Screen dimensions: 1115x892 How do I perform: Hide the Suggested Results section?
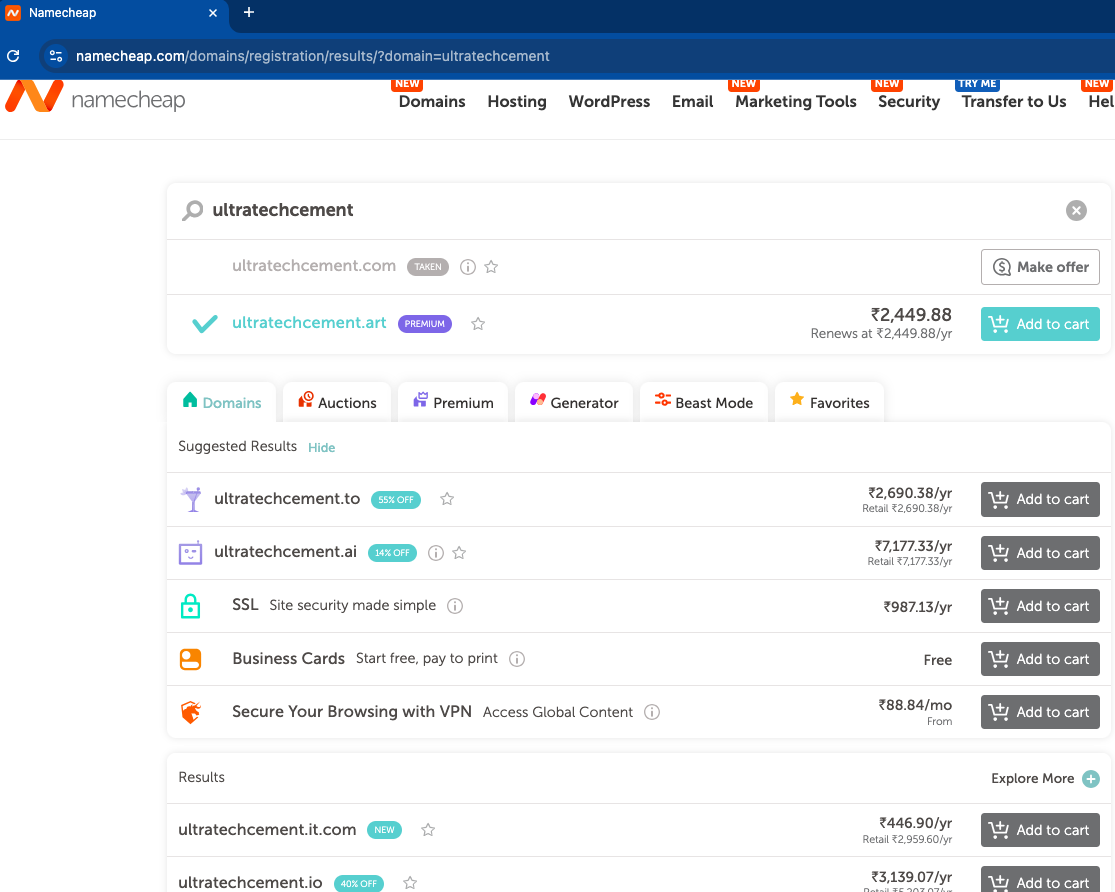point(321,447)
